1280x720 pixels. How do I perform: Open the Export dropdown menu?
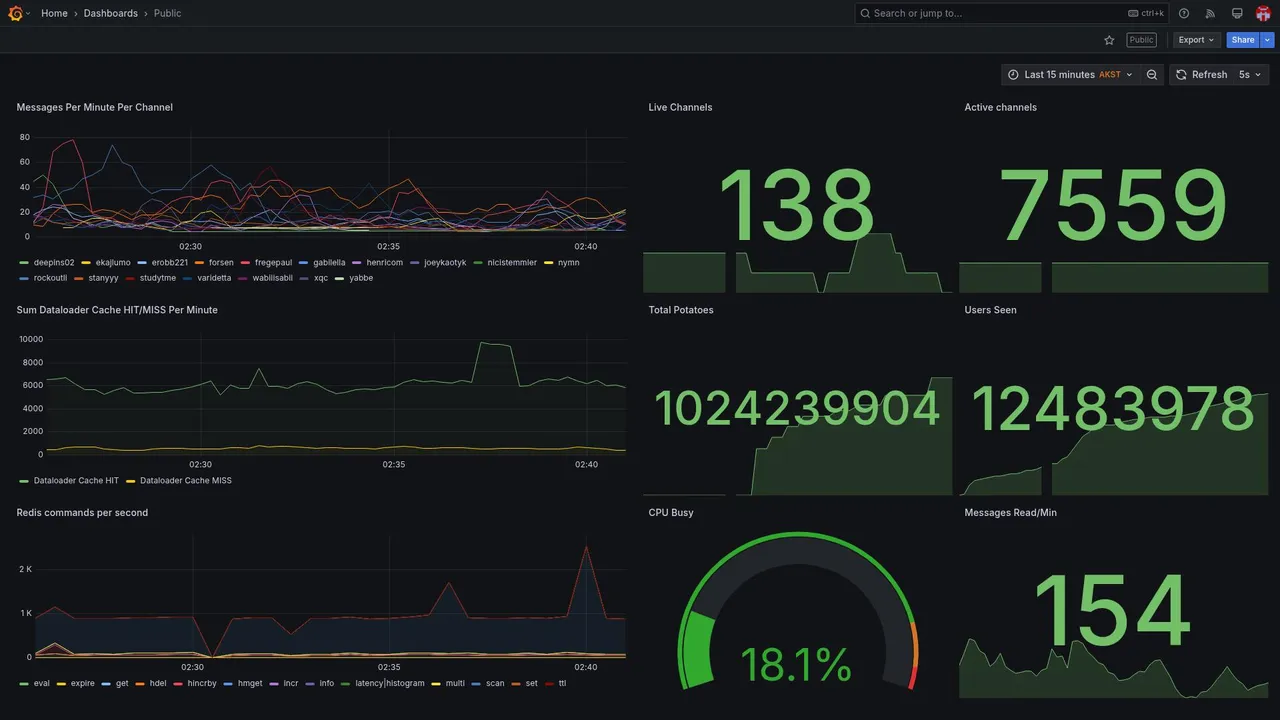[1196, 40]
